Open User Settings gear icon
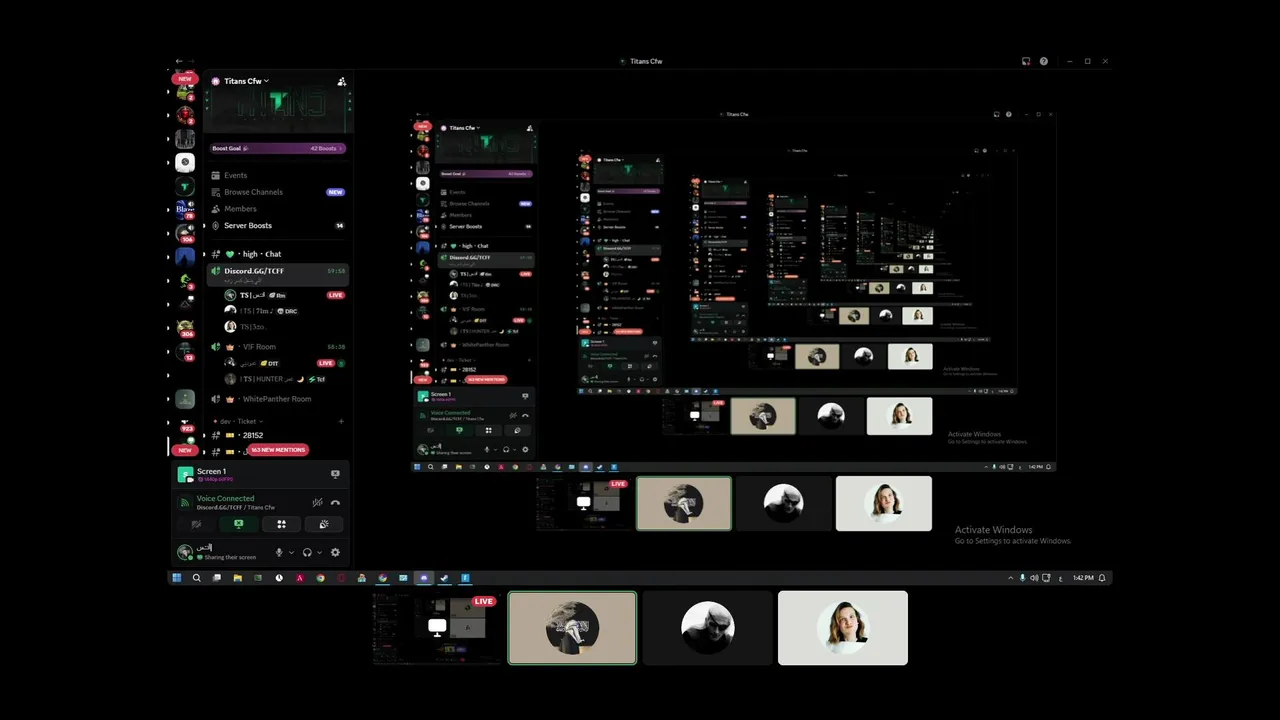This screenshot has height=720, width=1280. pyautogui.click(x=335, y=552)
